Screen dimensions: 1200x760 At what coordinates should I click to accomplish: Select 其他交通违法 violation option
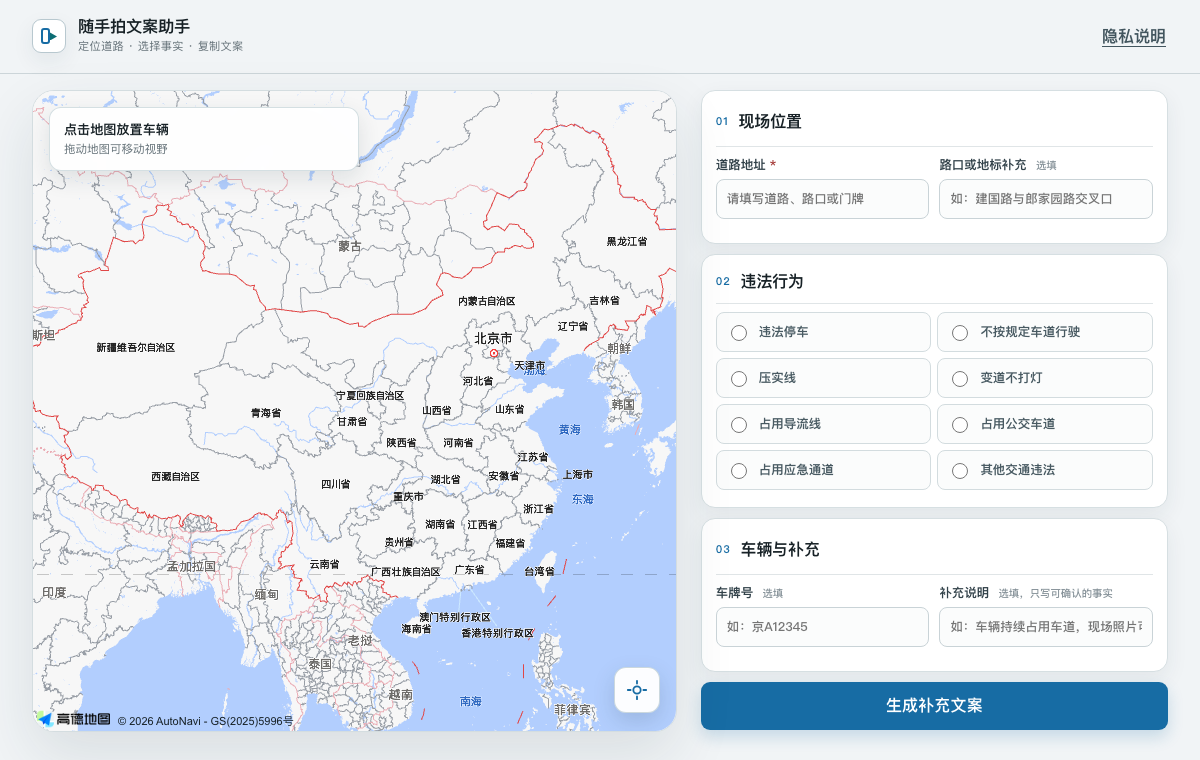(1044, 470)
